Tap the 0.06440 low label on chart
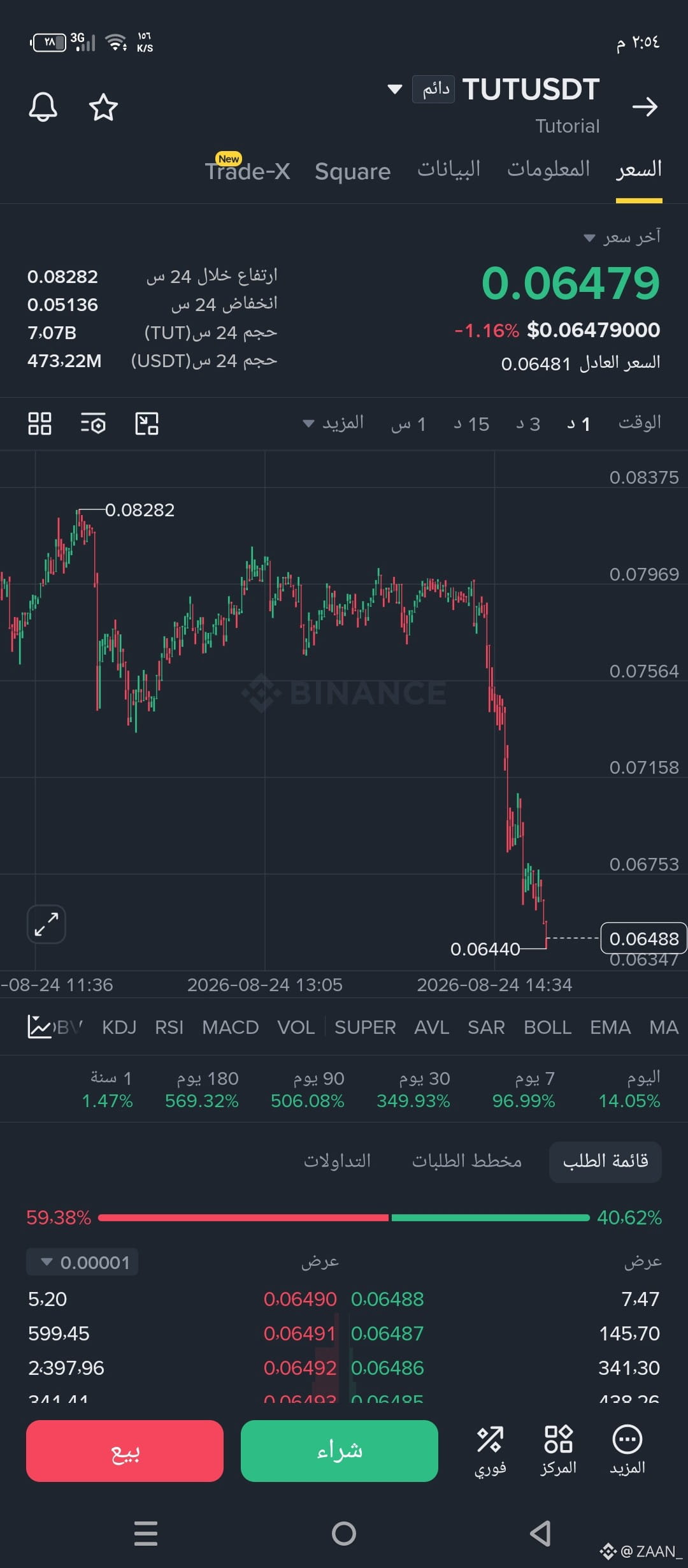Viewport: 688px width, 1568px height. point(485,949)
